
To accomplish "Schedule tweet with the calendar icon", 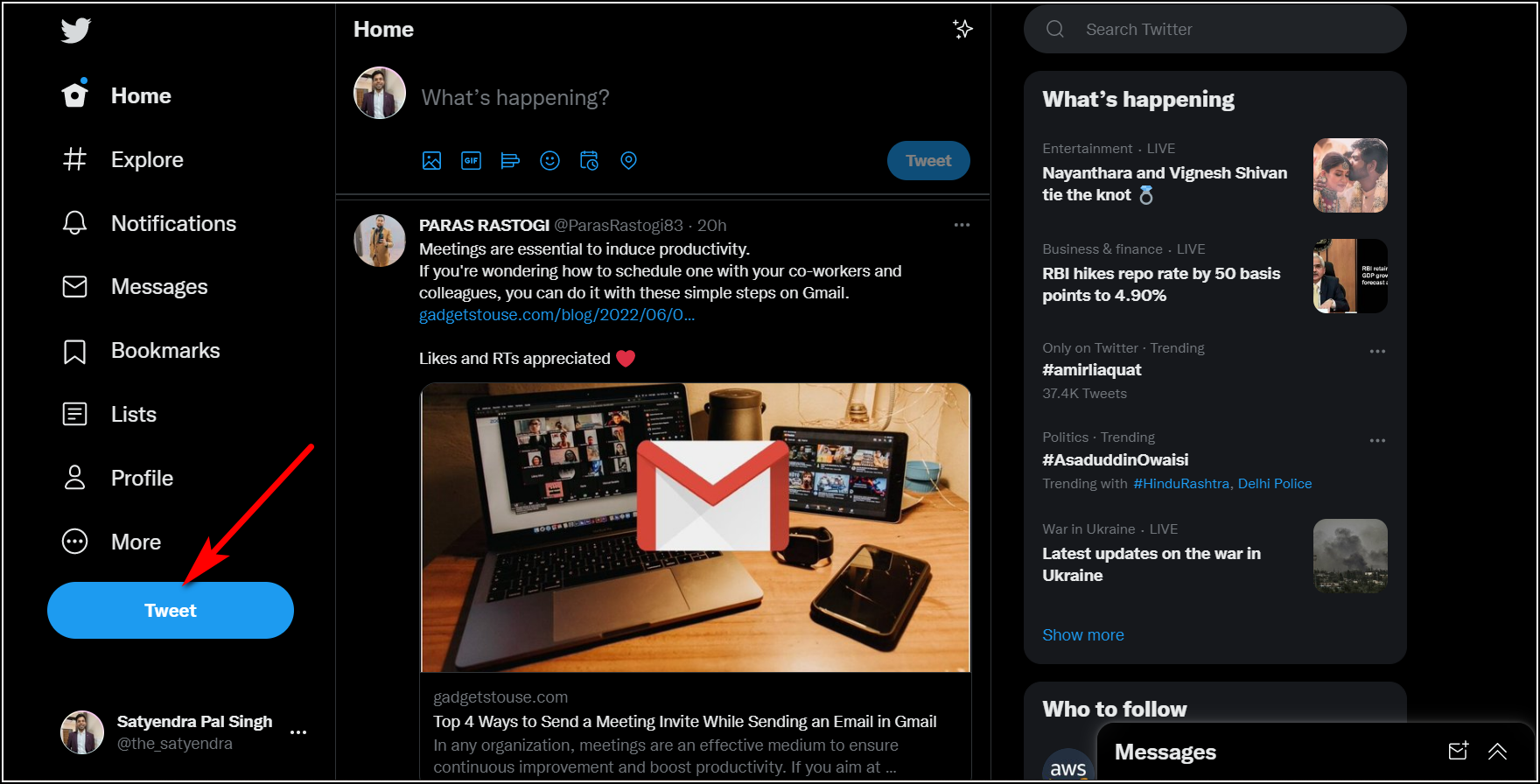I will [589, 161].
